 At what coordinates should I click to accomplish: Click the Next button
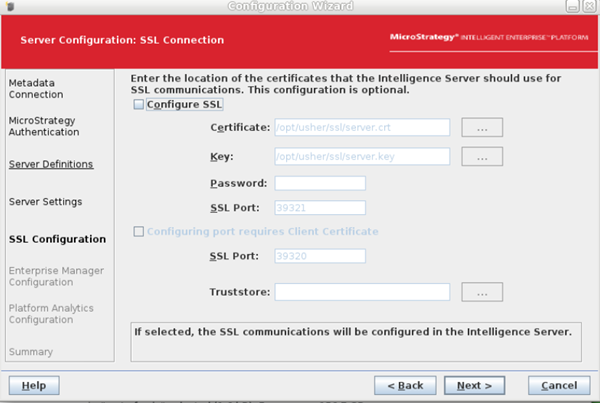474,385
